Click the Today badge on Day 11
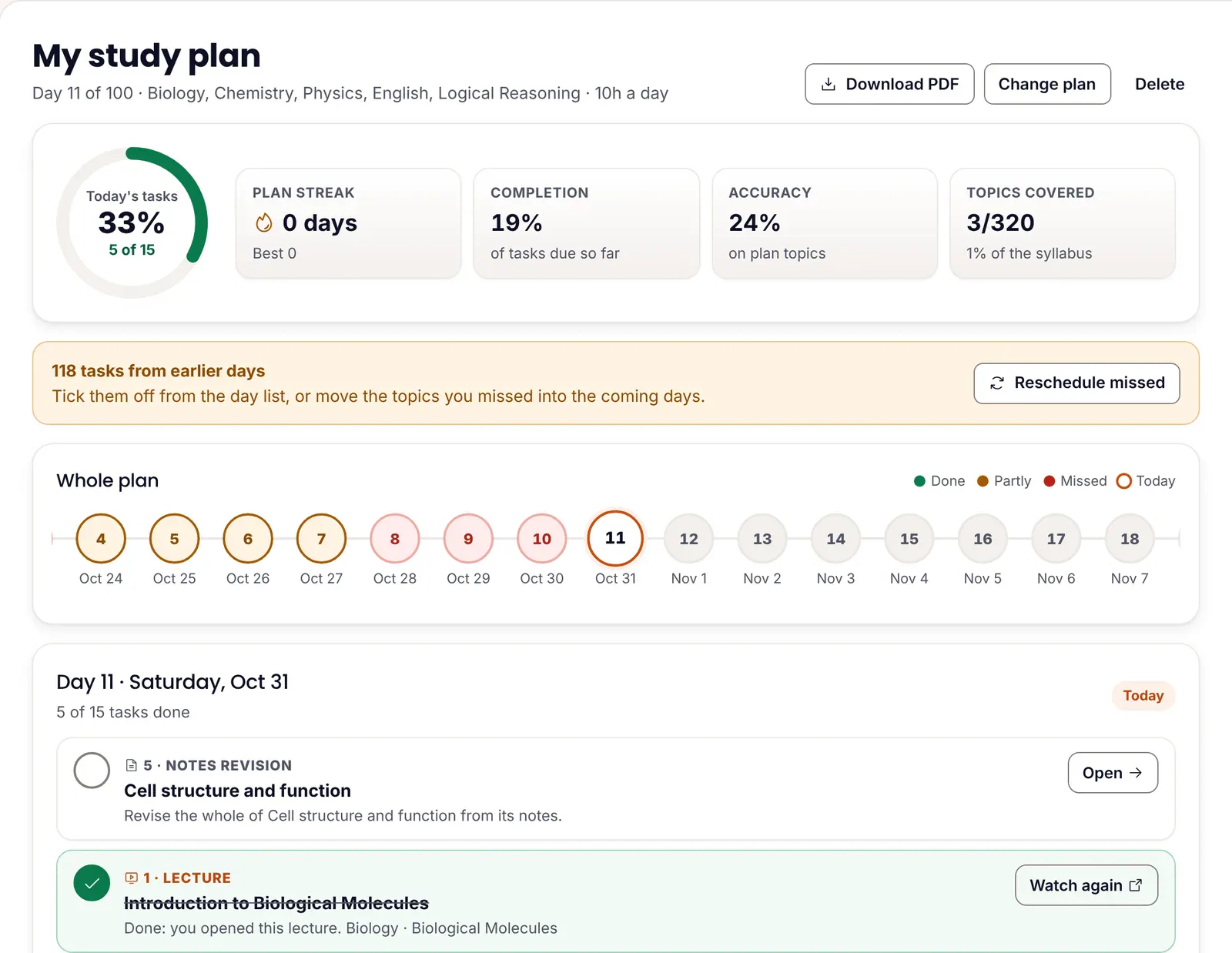This screenshot has width=1232, height=953. point(1143,696)
